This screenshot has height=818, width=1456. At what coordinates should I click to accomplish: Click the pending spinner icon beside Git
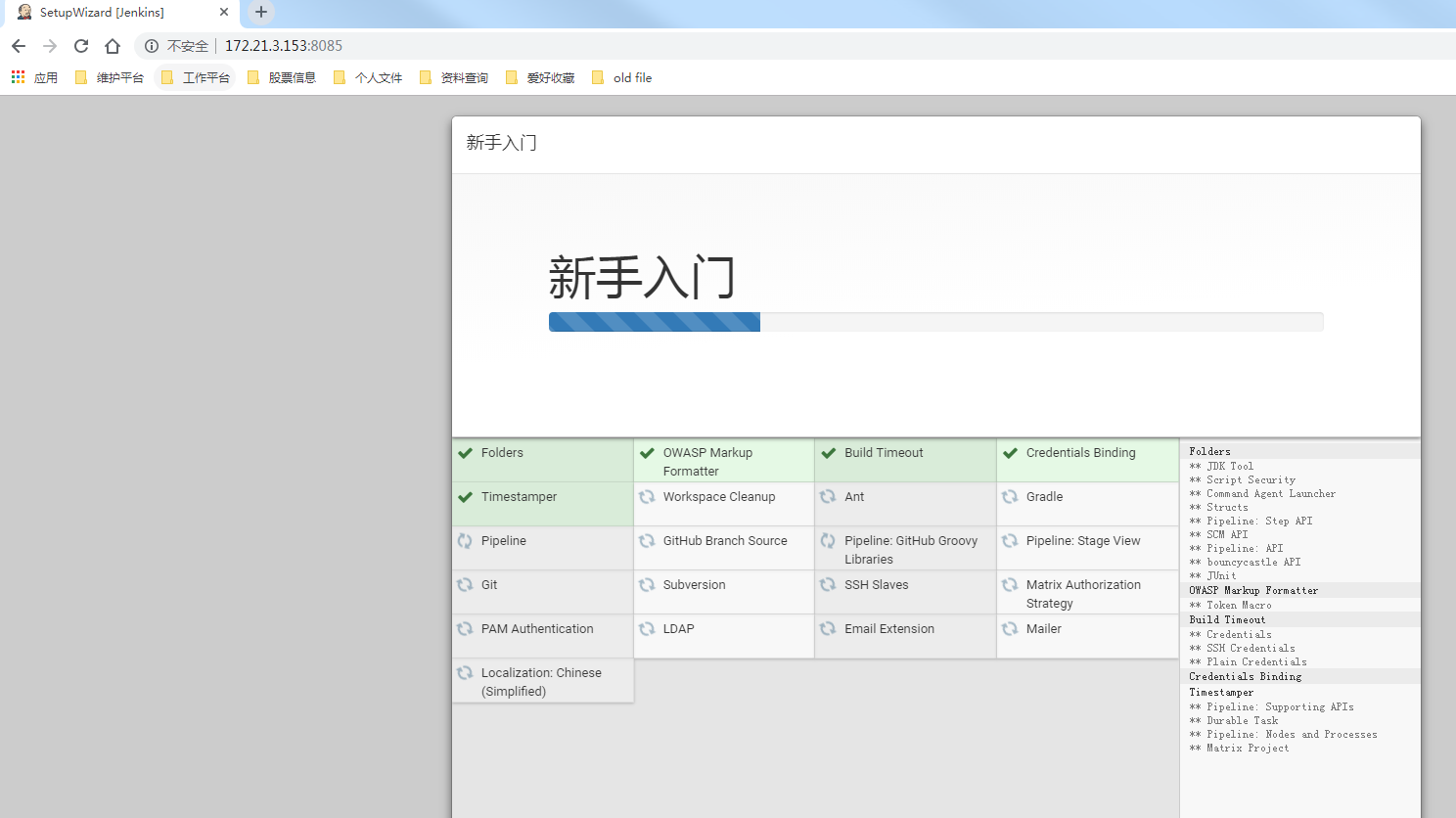click(x=466, y=585)
